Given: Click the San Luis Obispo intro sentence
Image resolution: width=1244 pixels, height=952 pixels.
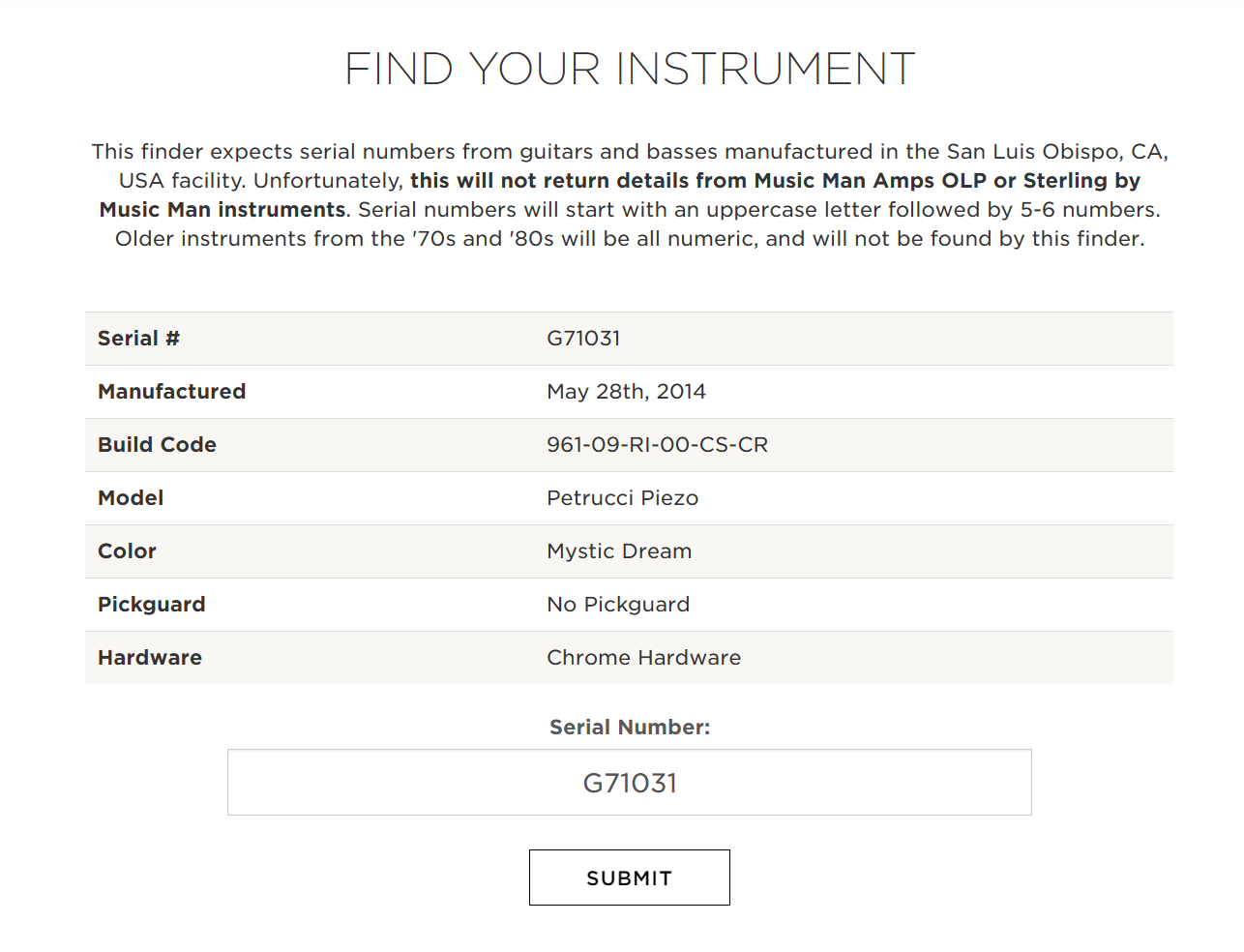Looking at the screenshot, I should pyautogui.click(x=629, y=152).
